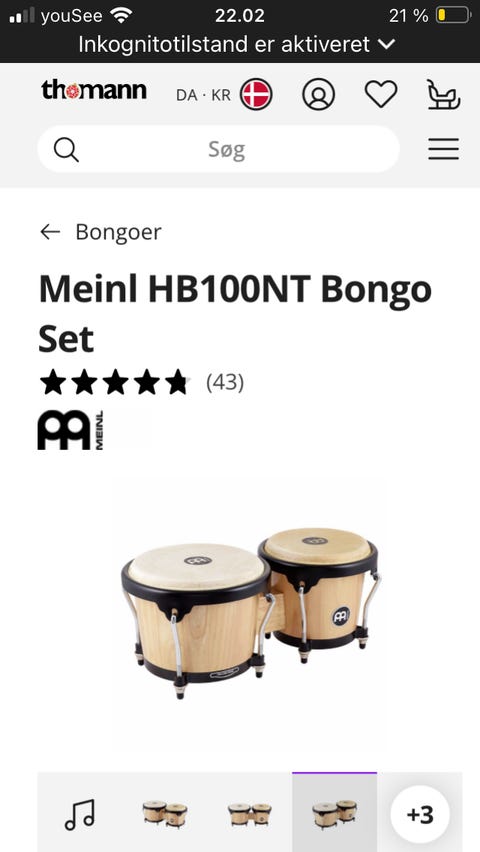Open the wishlist heart icon
Viewport: 480px width, 852px height.
point(381,94)
